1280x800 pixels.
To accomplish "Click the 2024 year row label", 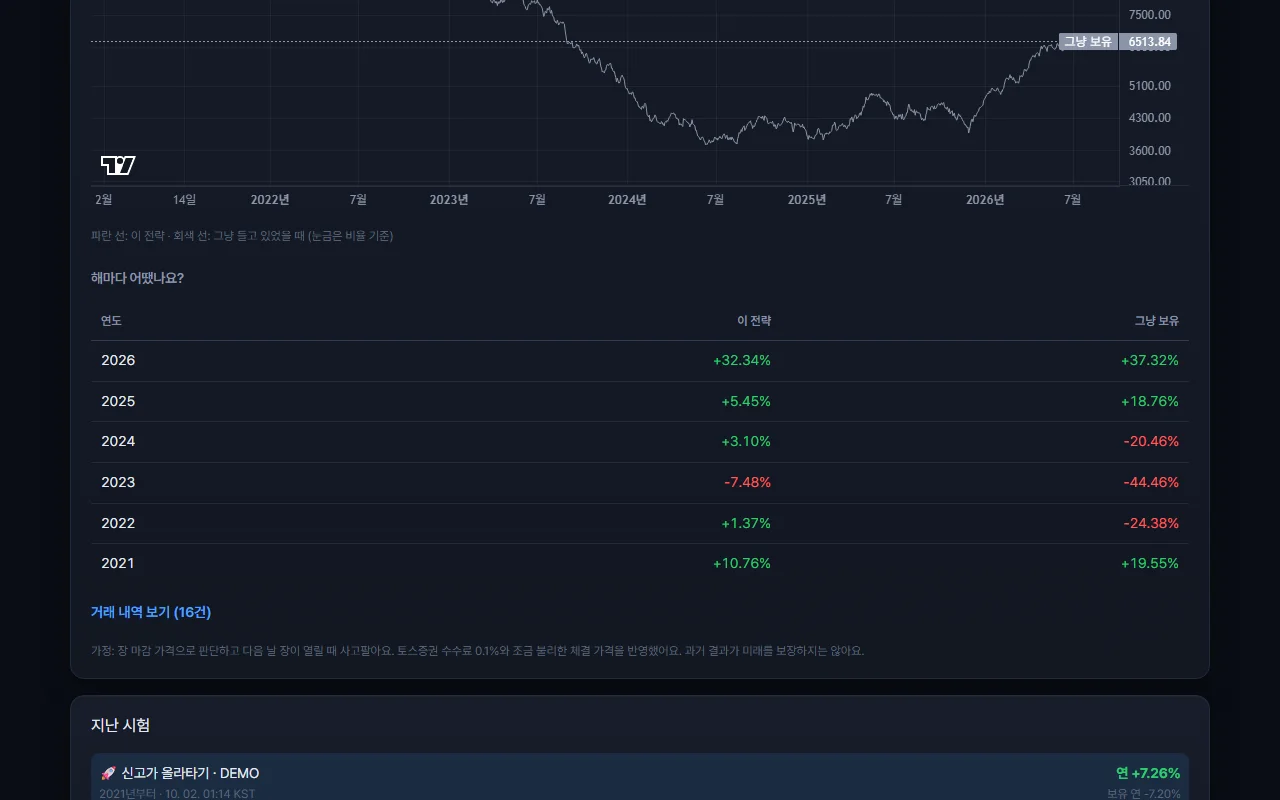I will point(118,441).
